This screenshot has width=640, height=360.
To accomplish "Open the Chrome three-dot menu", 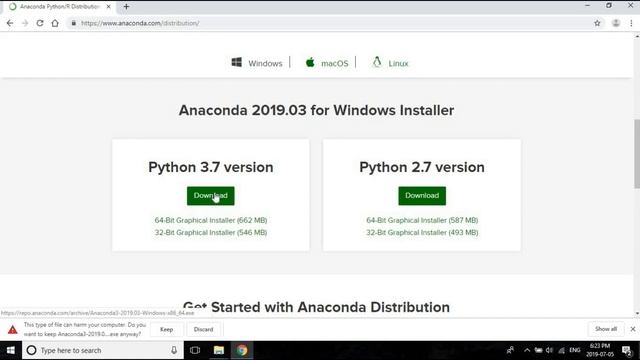I will 631,23.
